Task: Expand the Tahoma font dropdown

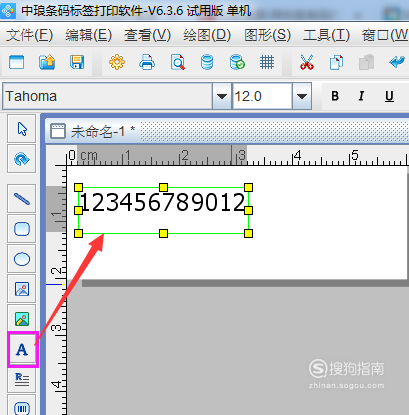Action: click(x=222, y=96)
